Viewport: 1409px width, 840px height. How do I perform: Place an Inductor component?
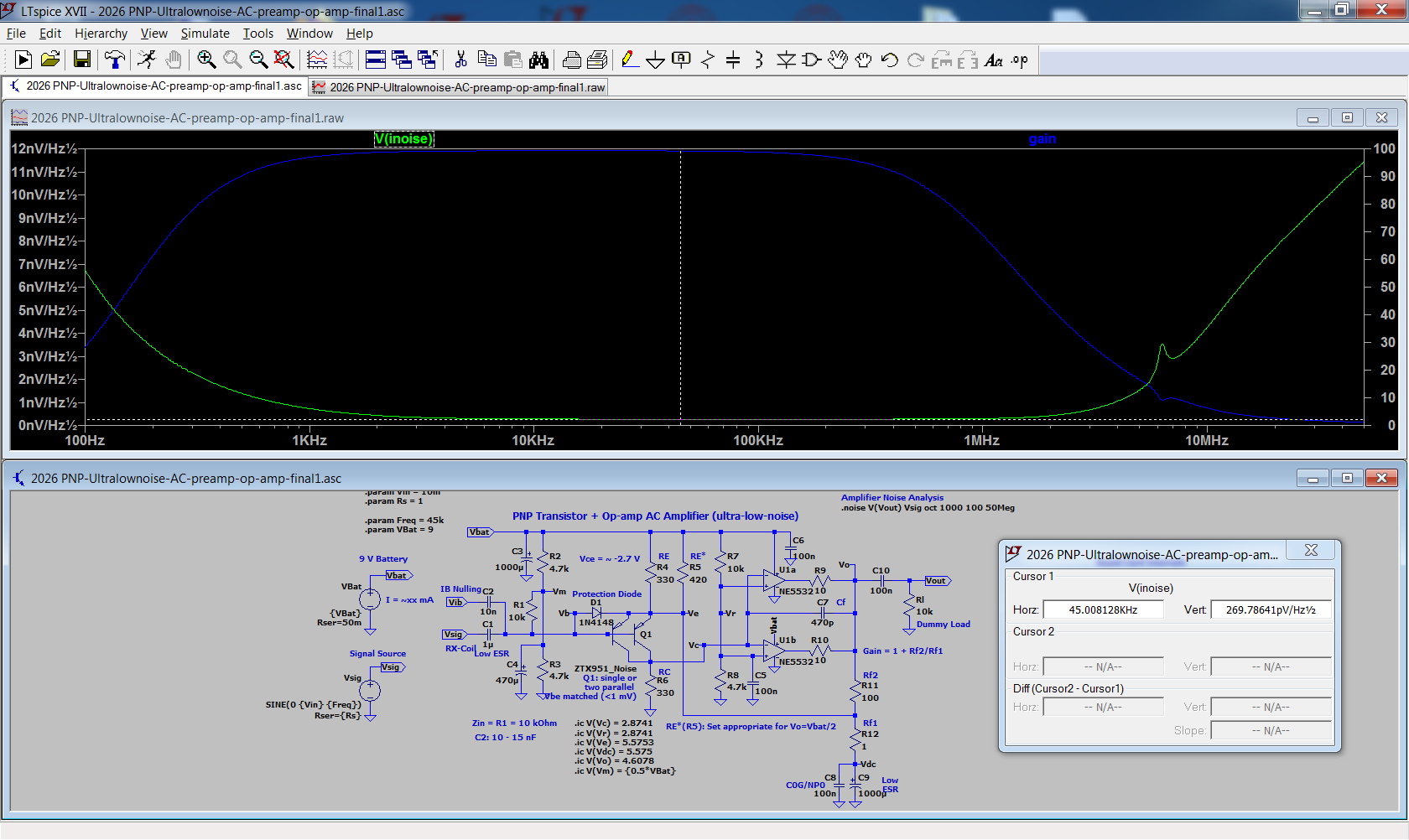[759, 60]
